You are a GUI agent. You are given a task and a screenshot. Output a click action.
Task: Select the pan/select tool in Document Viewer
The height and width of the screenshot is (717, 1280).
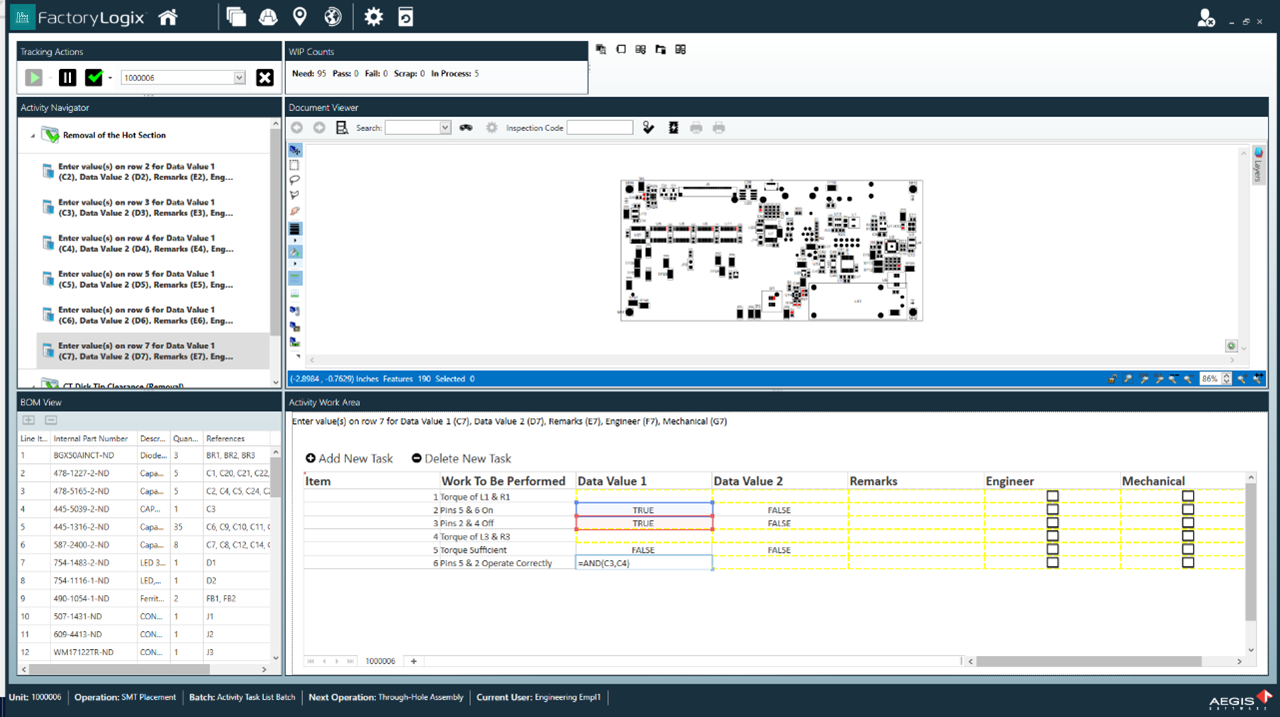(x=294, y=150)
